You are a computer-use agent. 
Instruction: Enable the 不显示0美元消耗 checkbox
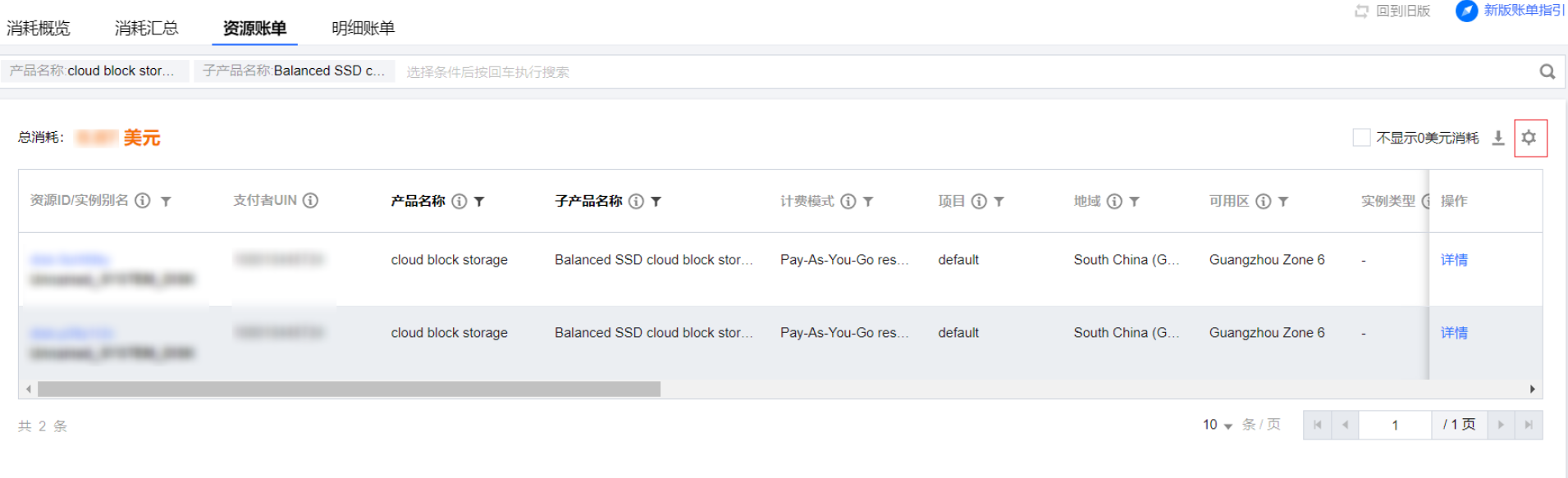(x=1361, y=138)
